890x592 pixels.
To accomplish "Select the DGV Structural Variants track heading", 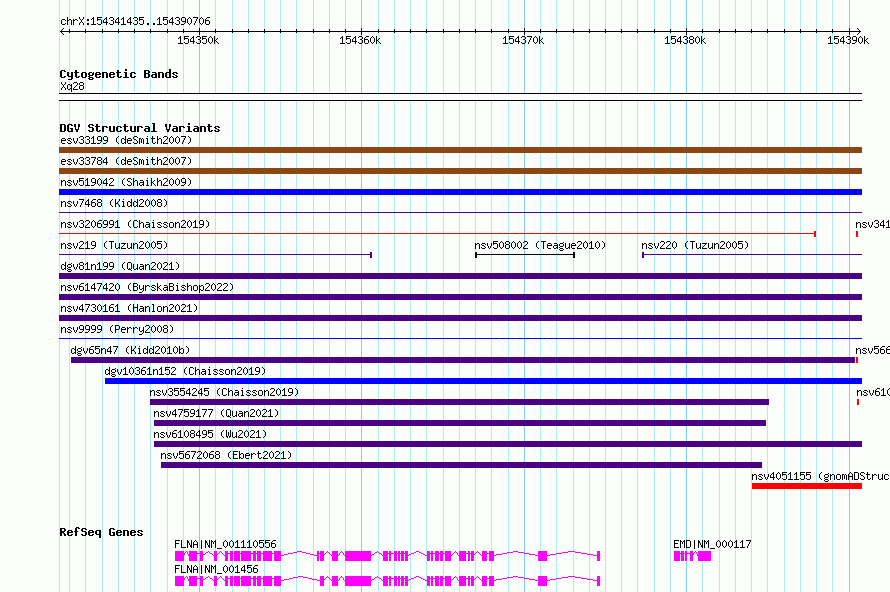I will pos(140,128).
